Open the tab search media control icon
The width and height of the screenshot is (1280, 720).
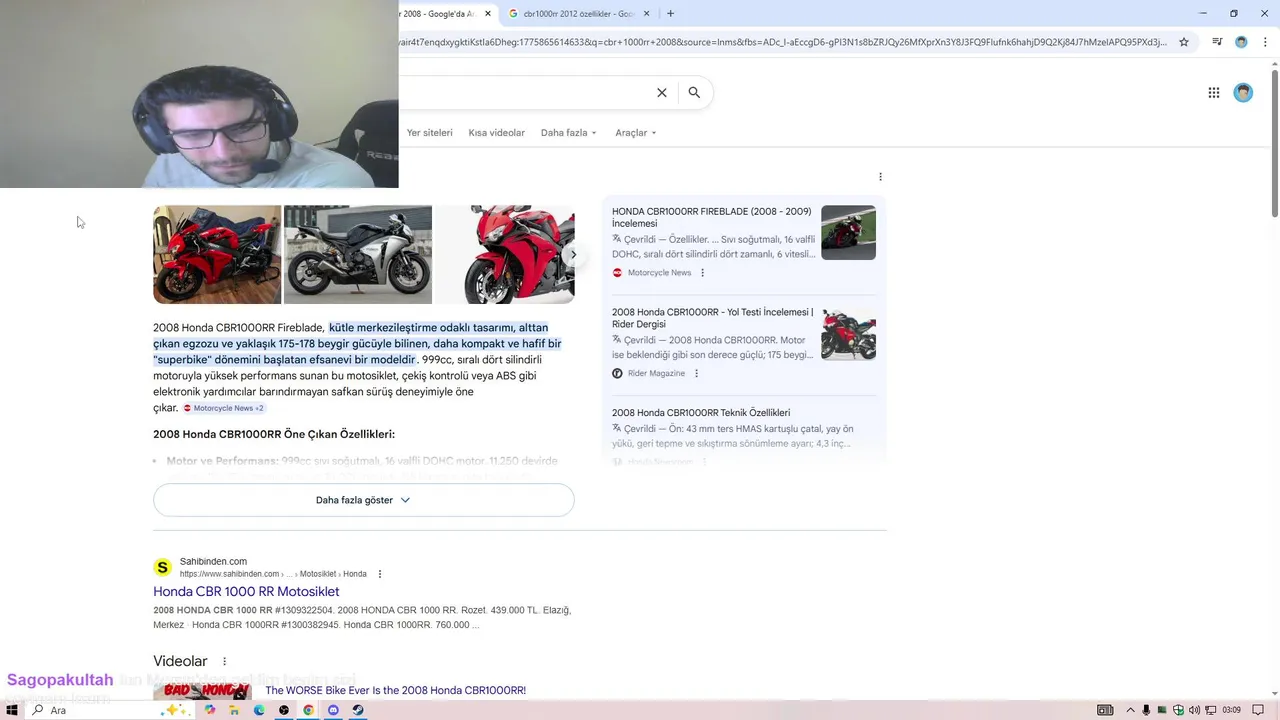point(1217,42)
